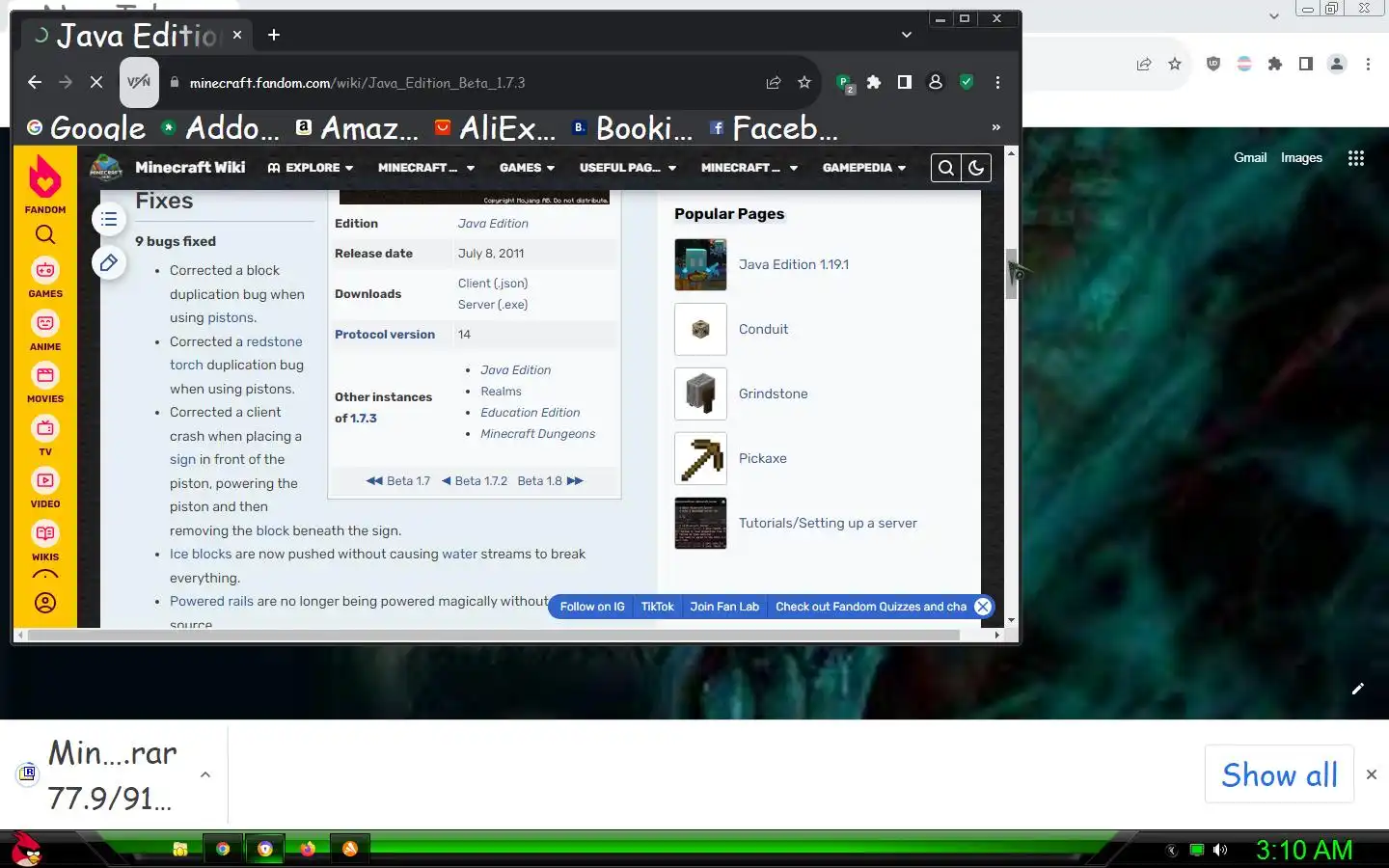1389x868 pixels.
Task: Bookmark the Minecraft wiki page with the star
Action: pos(804,83)
